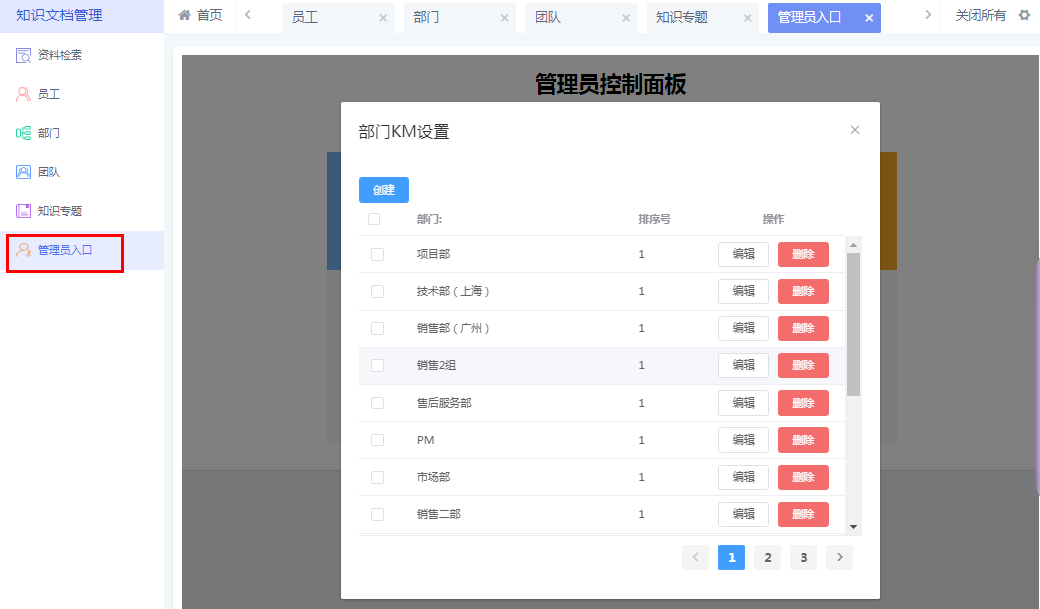Check the checkbox for 销售2组 row

coord(377,365)
